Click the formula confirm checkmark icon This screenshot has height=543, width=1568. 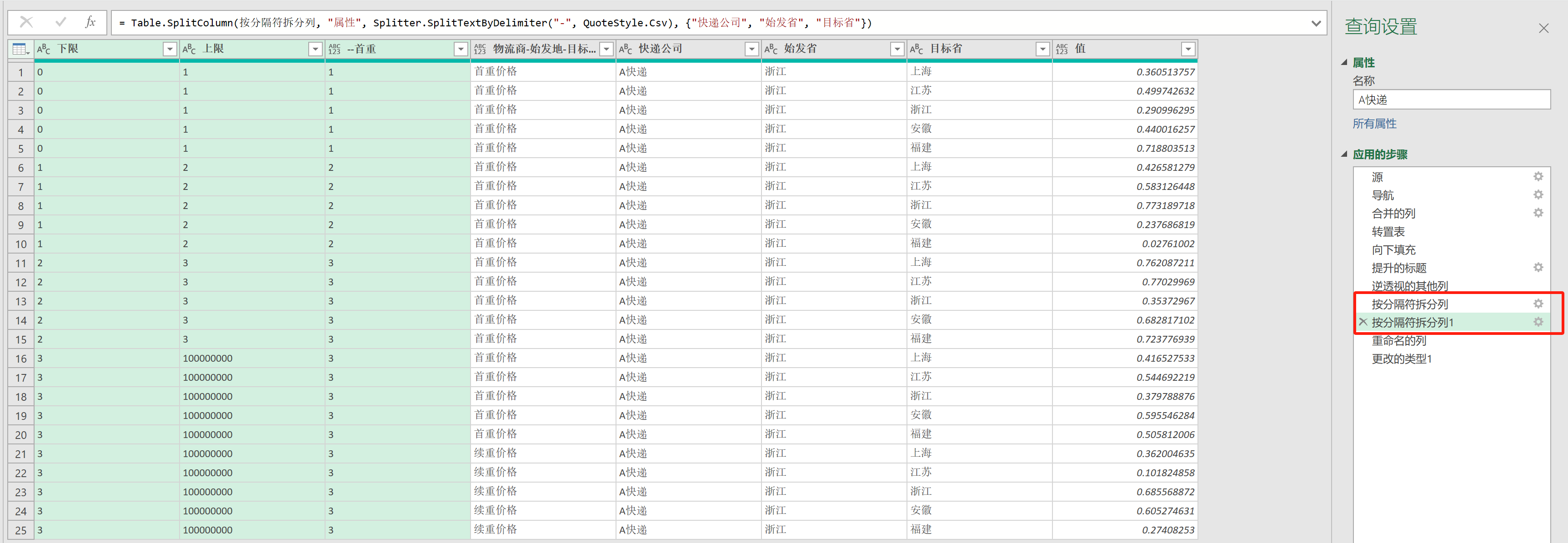click(60, 23)
